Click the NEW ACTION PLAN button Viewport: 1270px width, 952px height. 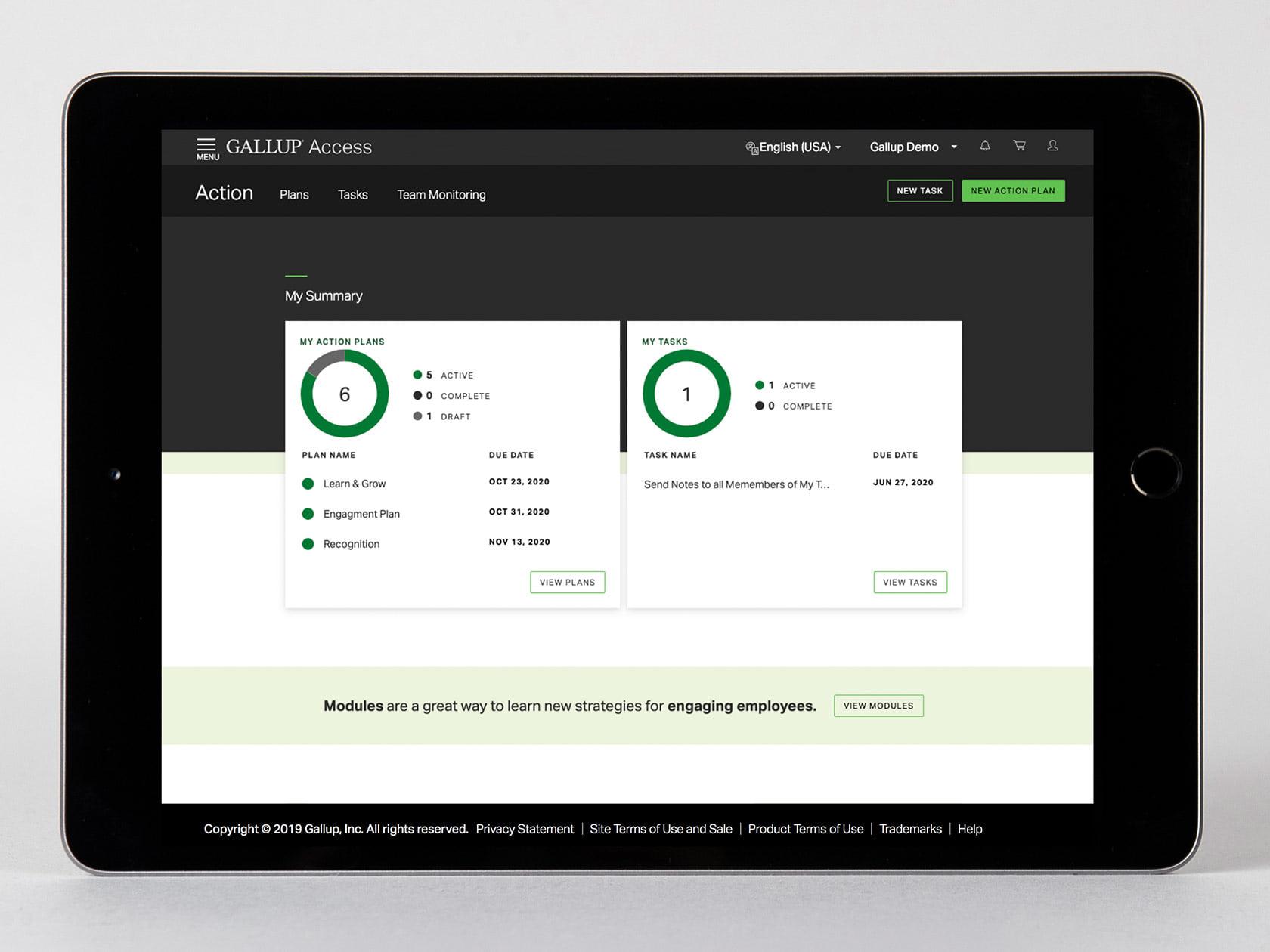pyautogui.click(x=1013, y=190)
